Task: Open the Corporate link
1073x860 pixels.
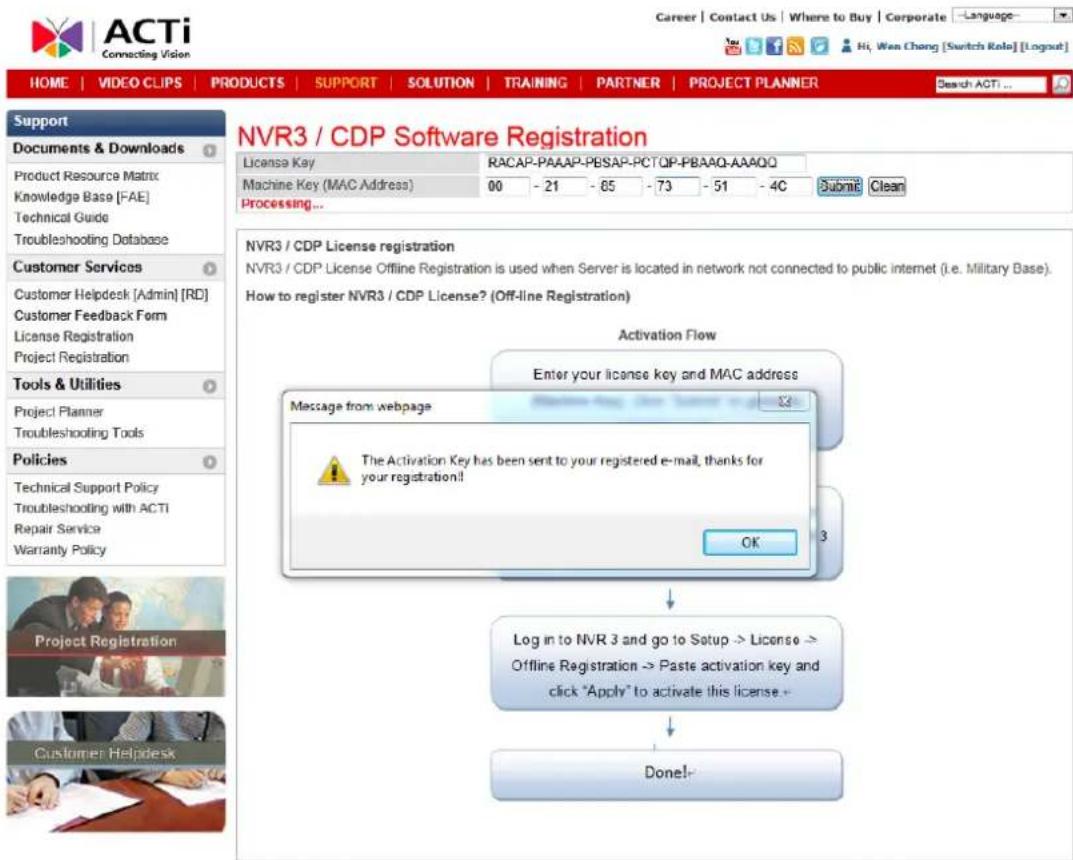Action: (916, 17)
